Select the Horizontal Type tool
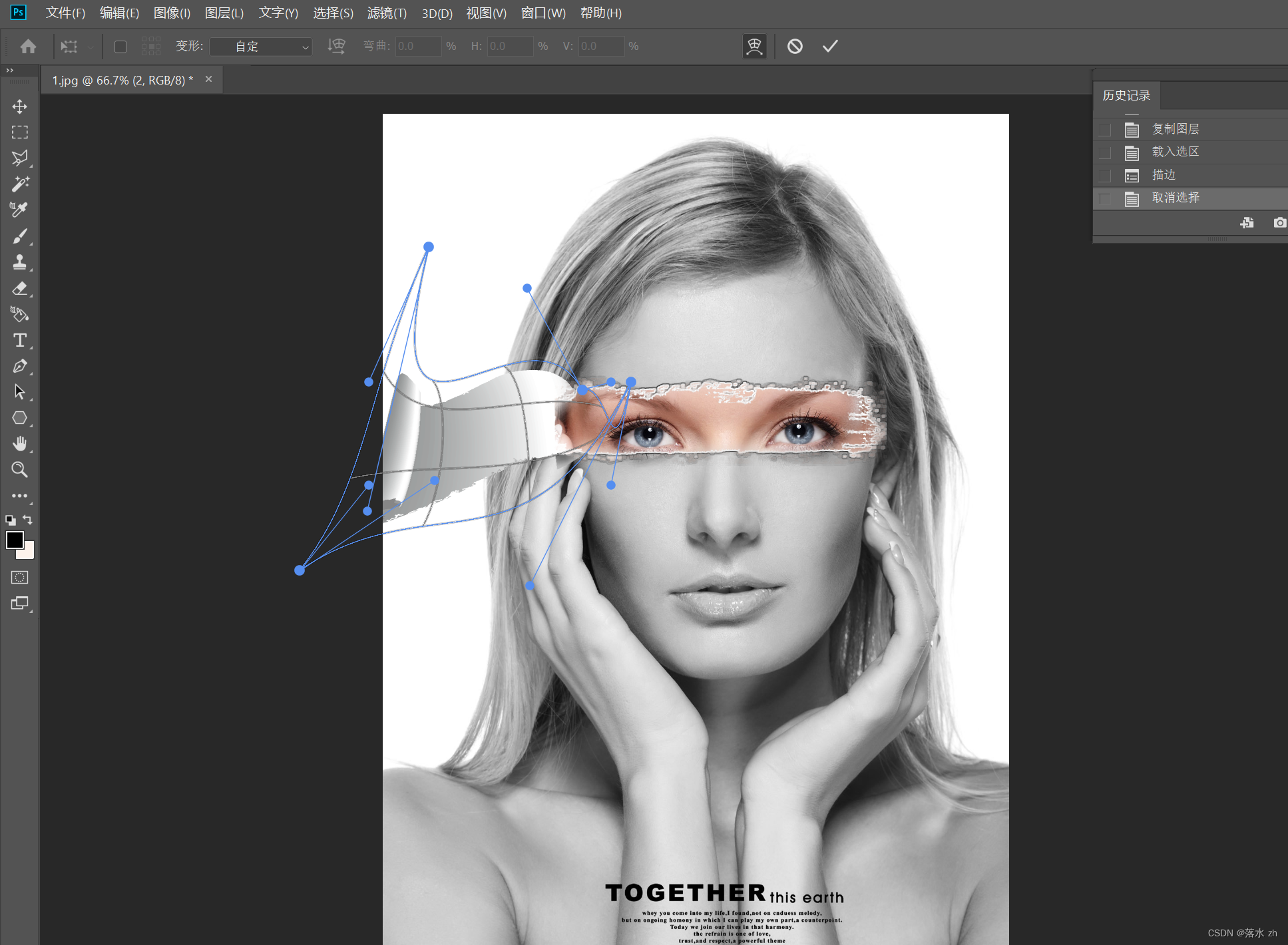Image resolution: width=1288 pixels, height=945 pixels. [19, 340]
